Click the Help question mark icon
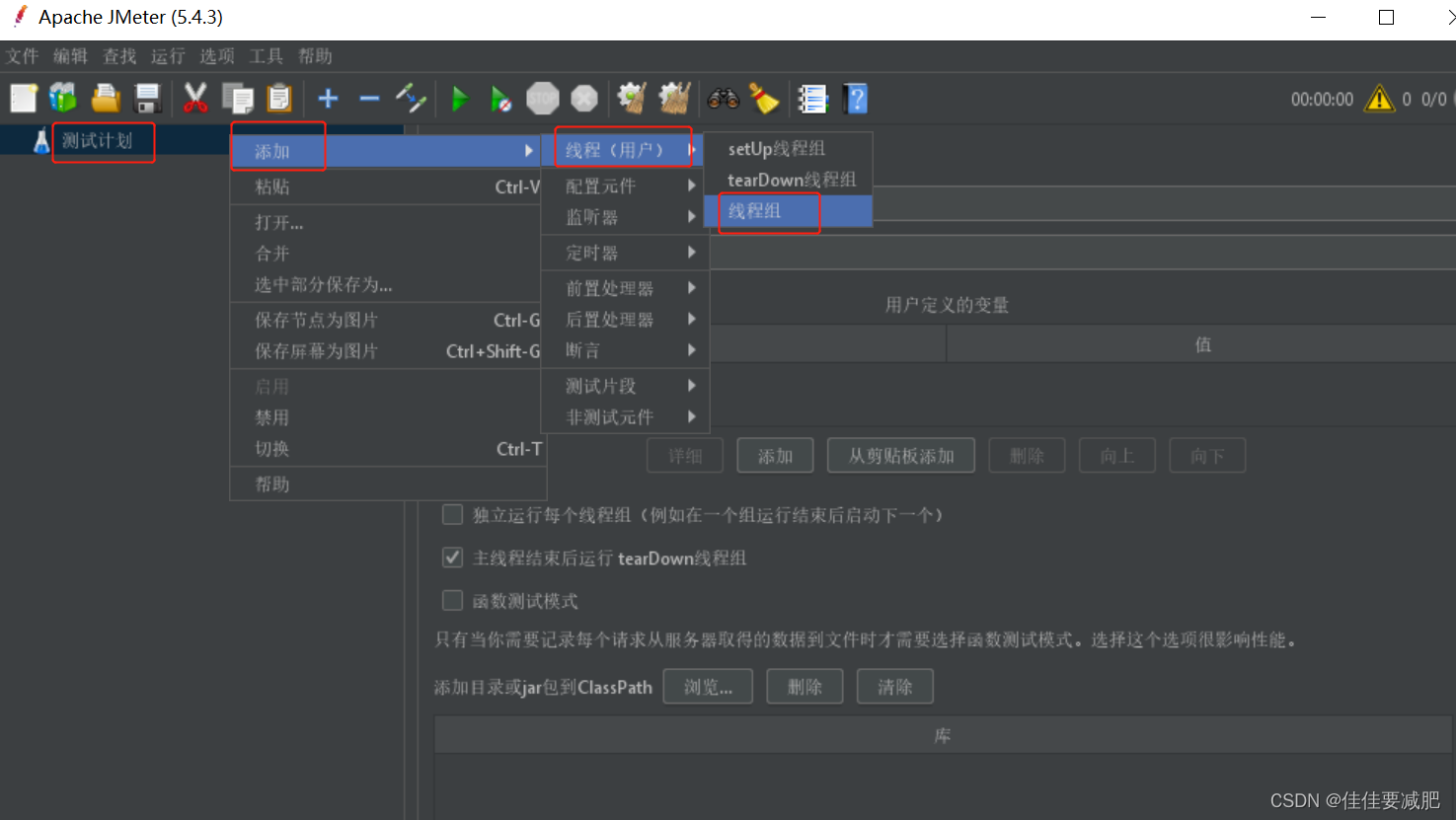The height and width of the screenshot is (820, 1456). (x=856, y=99)
